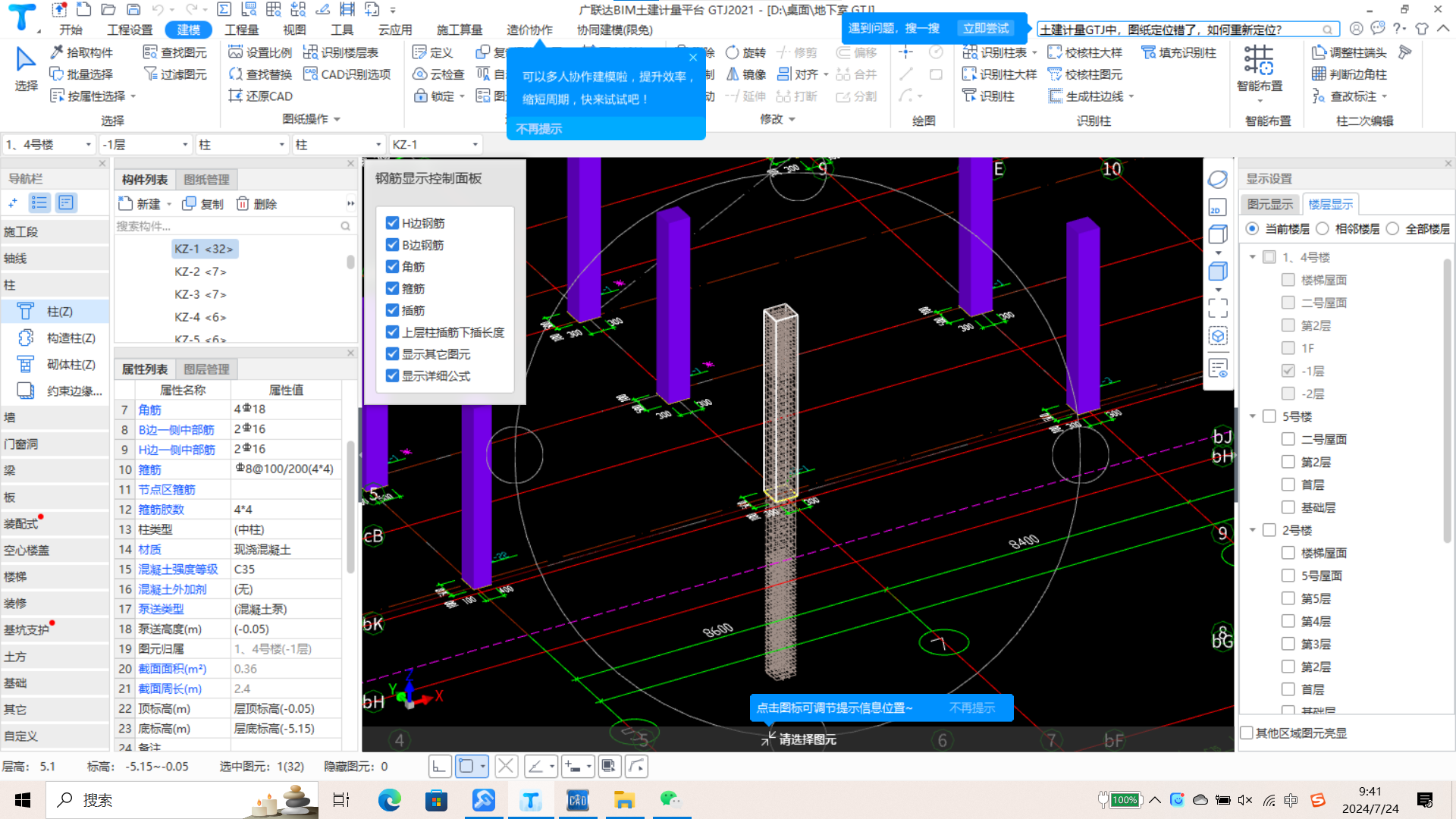Click the Windows taskbar search box
Screen dimensions: 1456x819
pyautogui.click(x=182, y=800)
